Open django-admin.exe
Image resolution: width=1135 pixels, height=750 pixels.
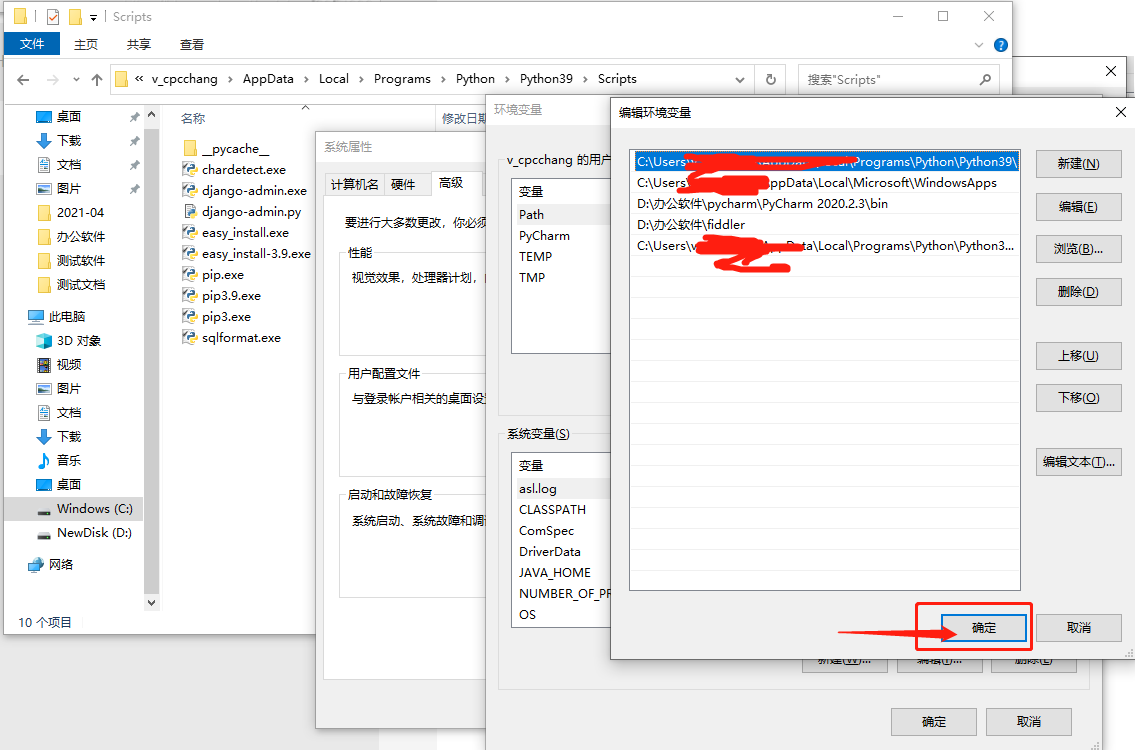tap(231, 190)
